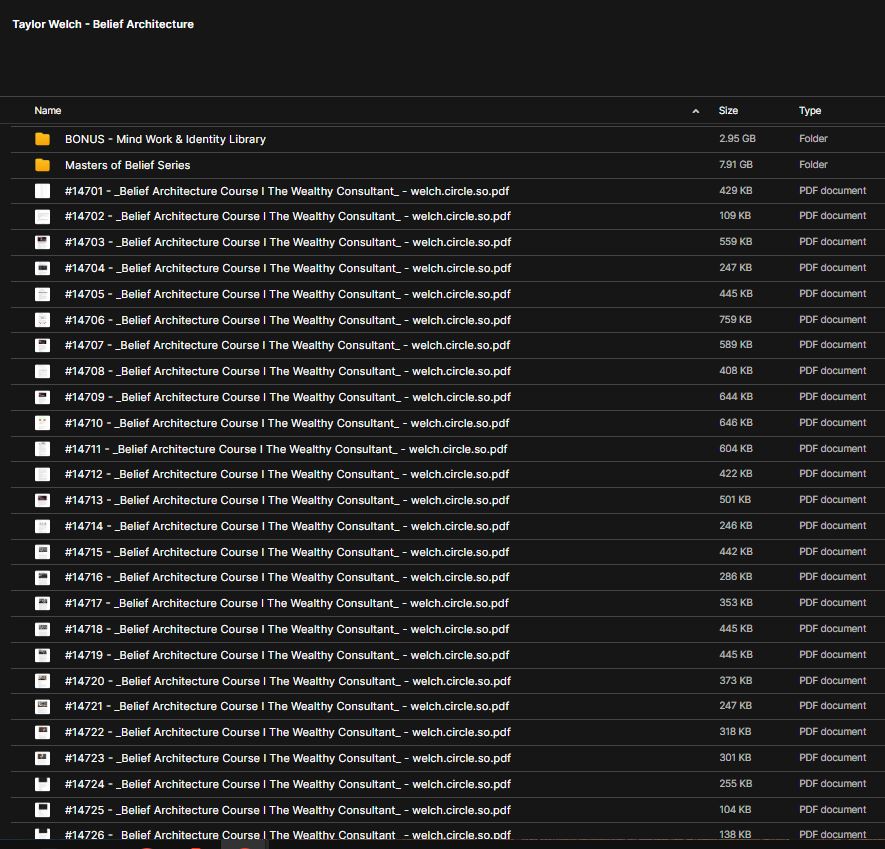
Task: Open the Masters of Belief Series folder
Action: (x=127, y=165)
